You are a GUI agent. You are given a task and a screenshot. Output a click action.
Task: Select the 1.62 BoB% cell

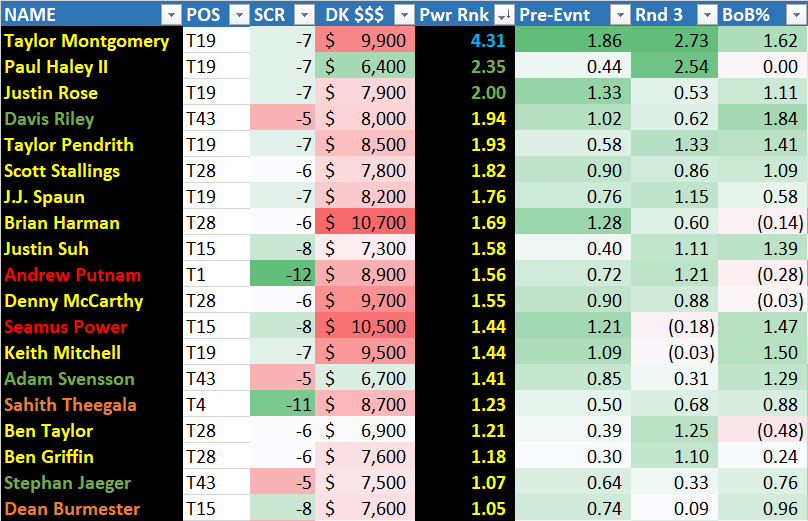click(763, 40)
